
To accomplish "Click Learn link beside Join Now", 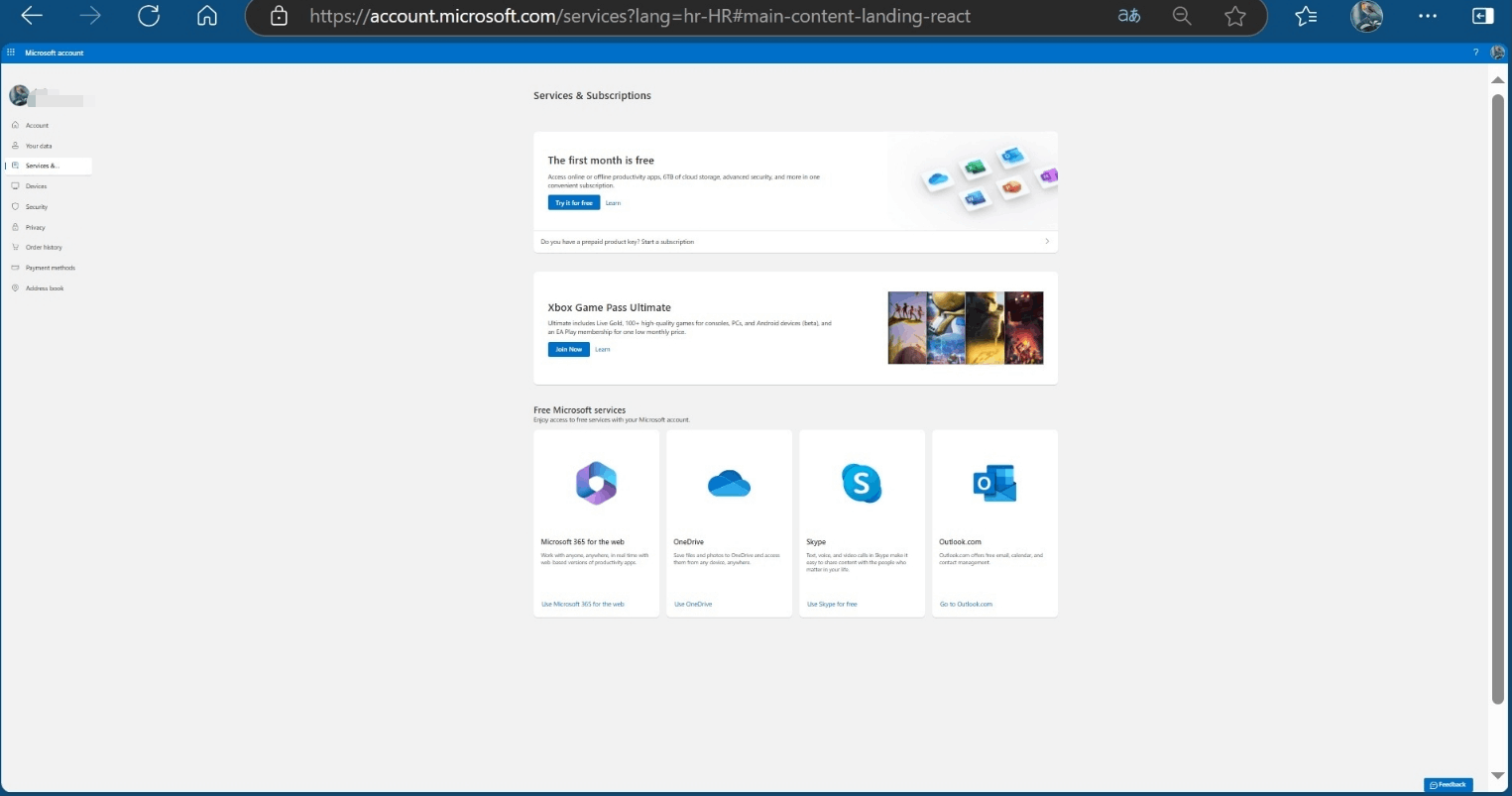I will pyautogui.click(x=603, y=350).
